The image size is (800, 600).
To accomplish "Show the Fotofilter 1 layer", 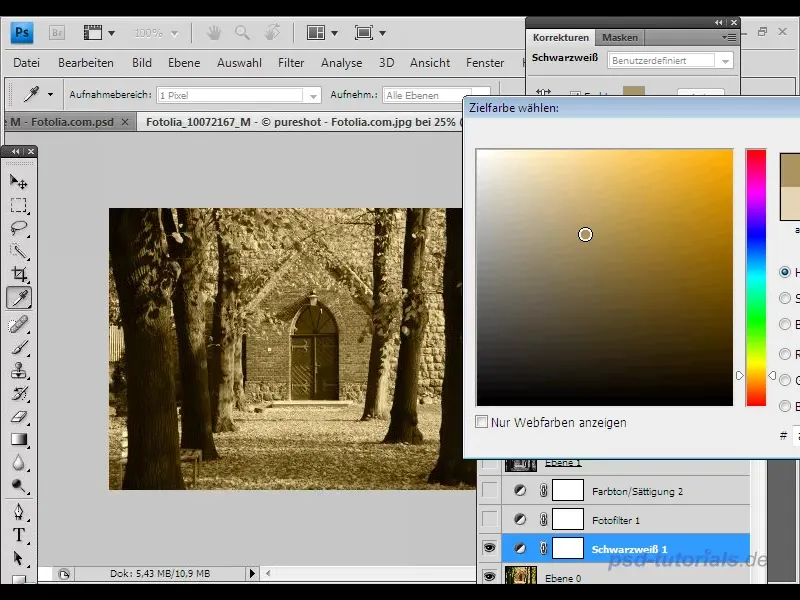I will 489,519.
